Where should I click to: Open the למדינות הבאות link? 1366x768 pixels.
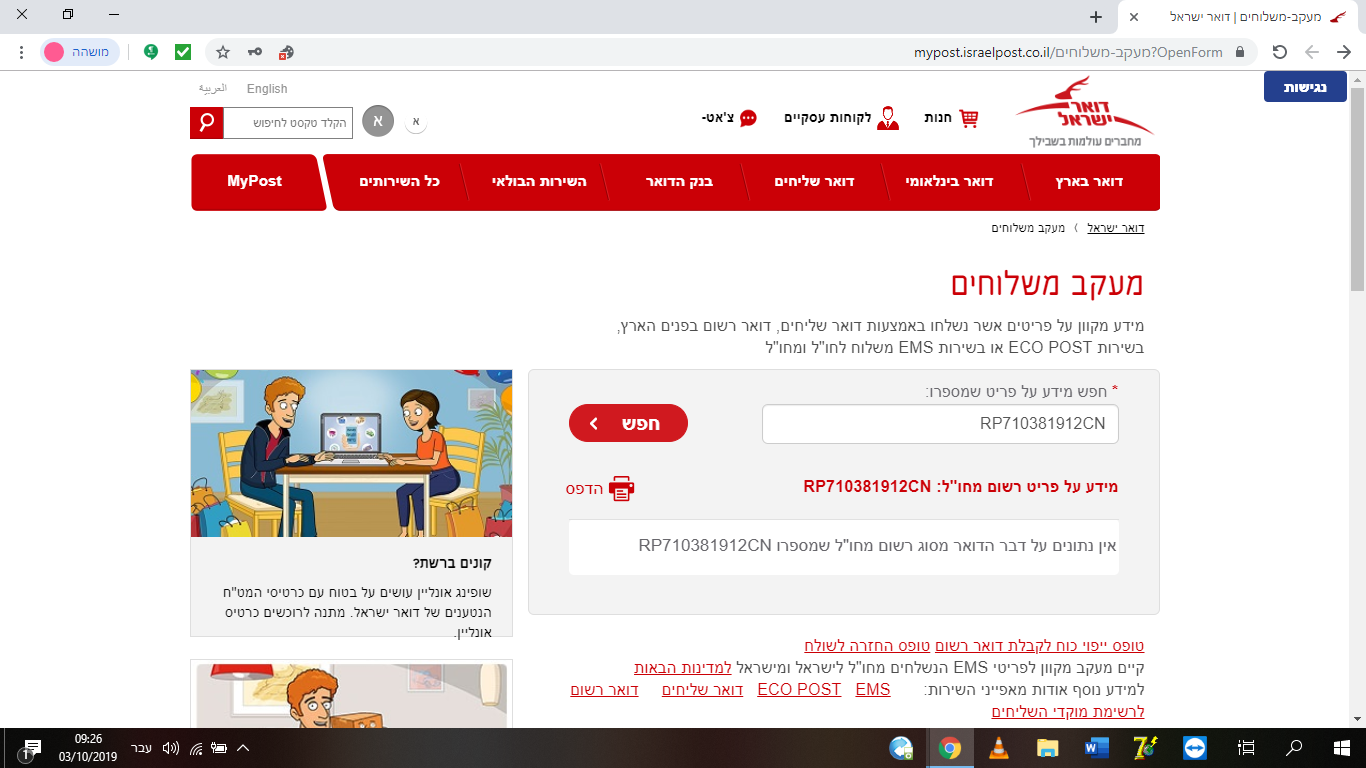[683, 667]
